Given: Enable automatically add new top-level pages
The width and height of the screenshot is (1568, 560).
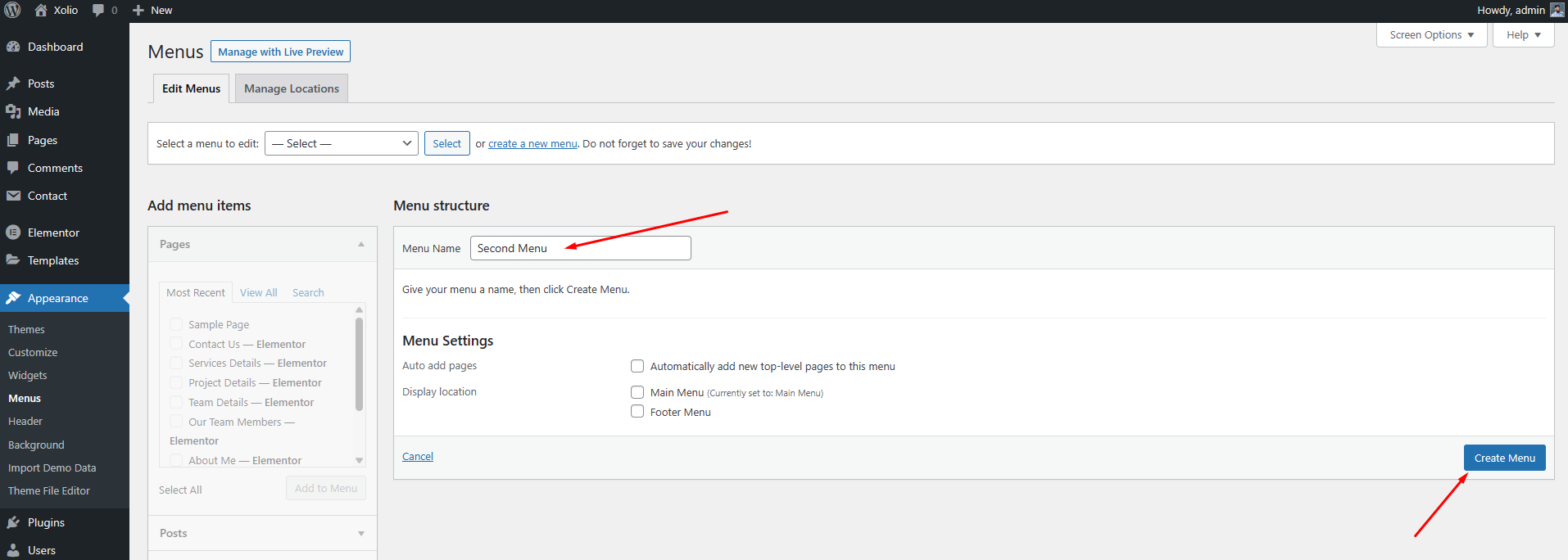Looking at the screenshot, I should (x=637, y=366).
